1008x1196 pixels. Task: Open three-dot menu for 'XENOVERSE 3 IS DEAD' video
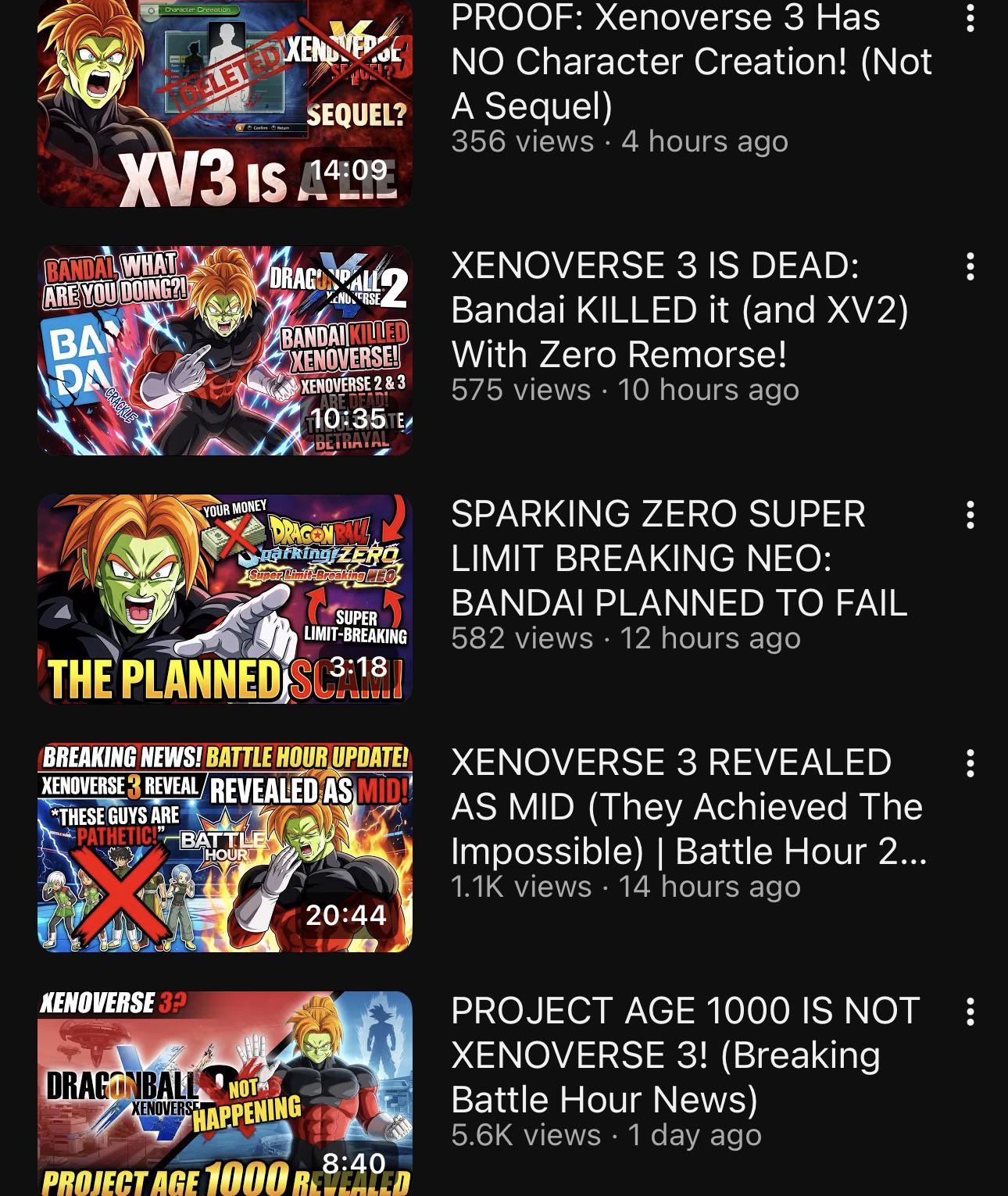(x=970, y=266)
